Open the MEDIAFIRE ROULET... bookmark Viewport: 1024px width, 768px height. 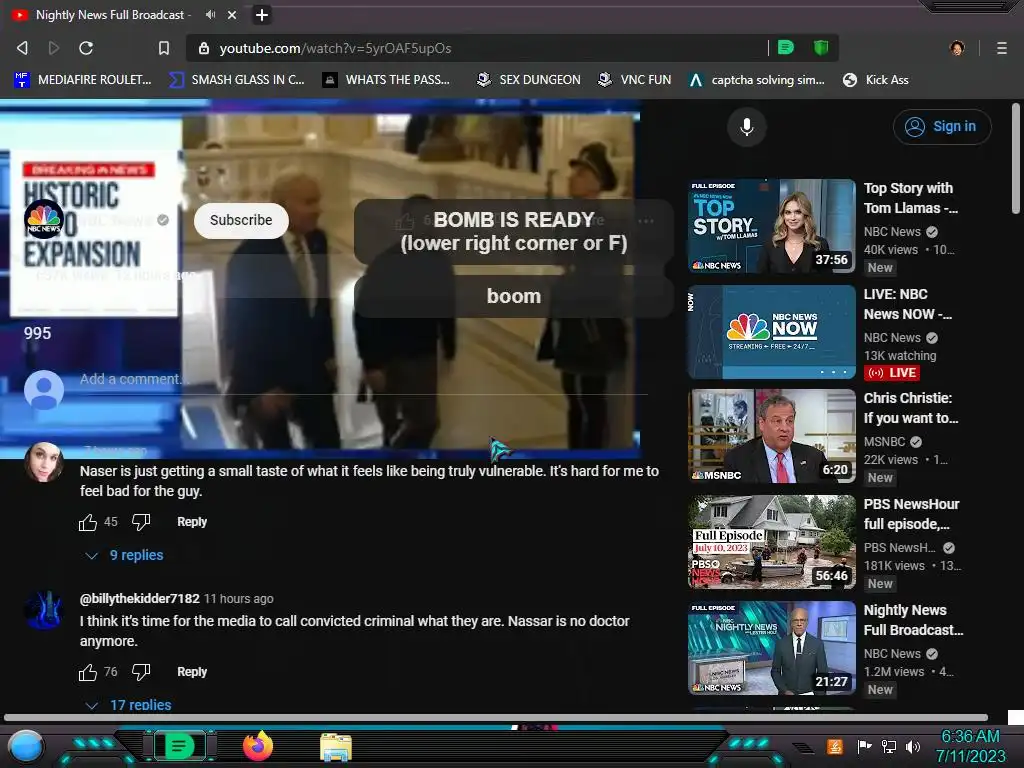point(82,80)
